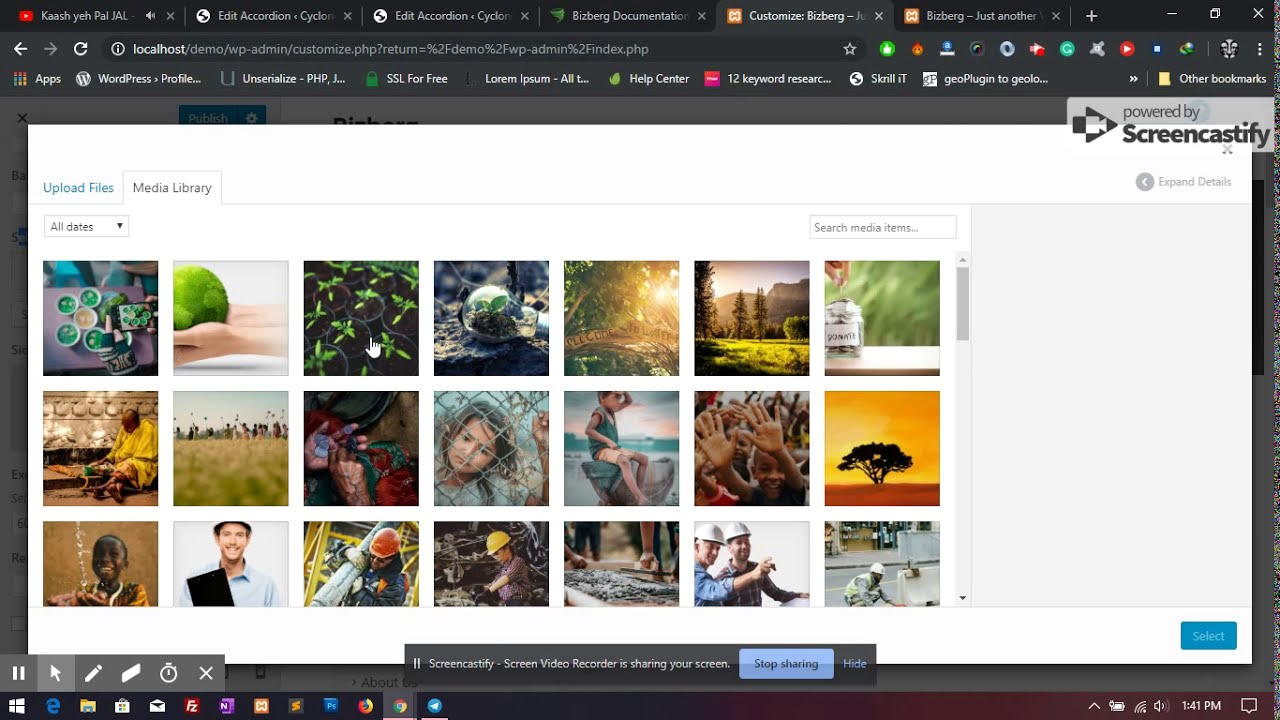Close the media library modal

[1227, 150]
